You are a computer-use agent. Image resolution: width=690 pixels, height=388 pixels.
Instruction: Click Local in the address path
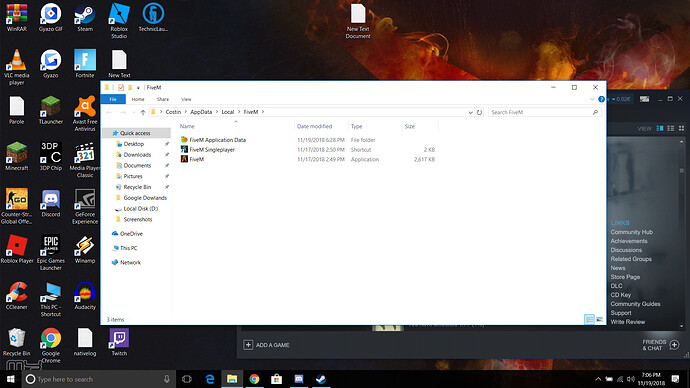tap(228, 112)
